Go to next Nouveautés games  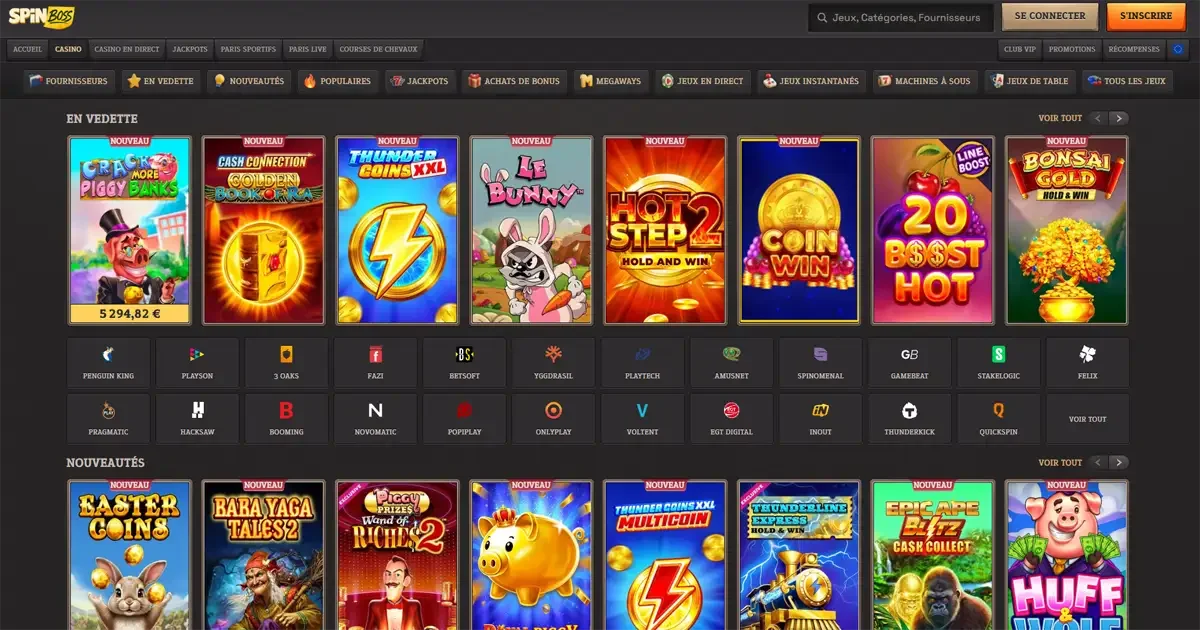coord(1119,462)
